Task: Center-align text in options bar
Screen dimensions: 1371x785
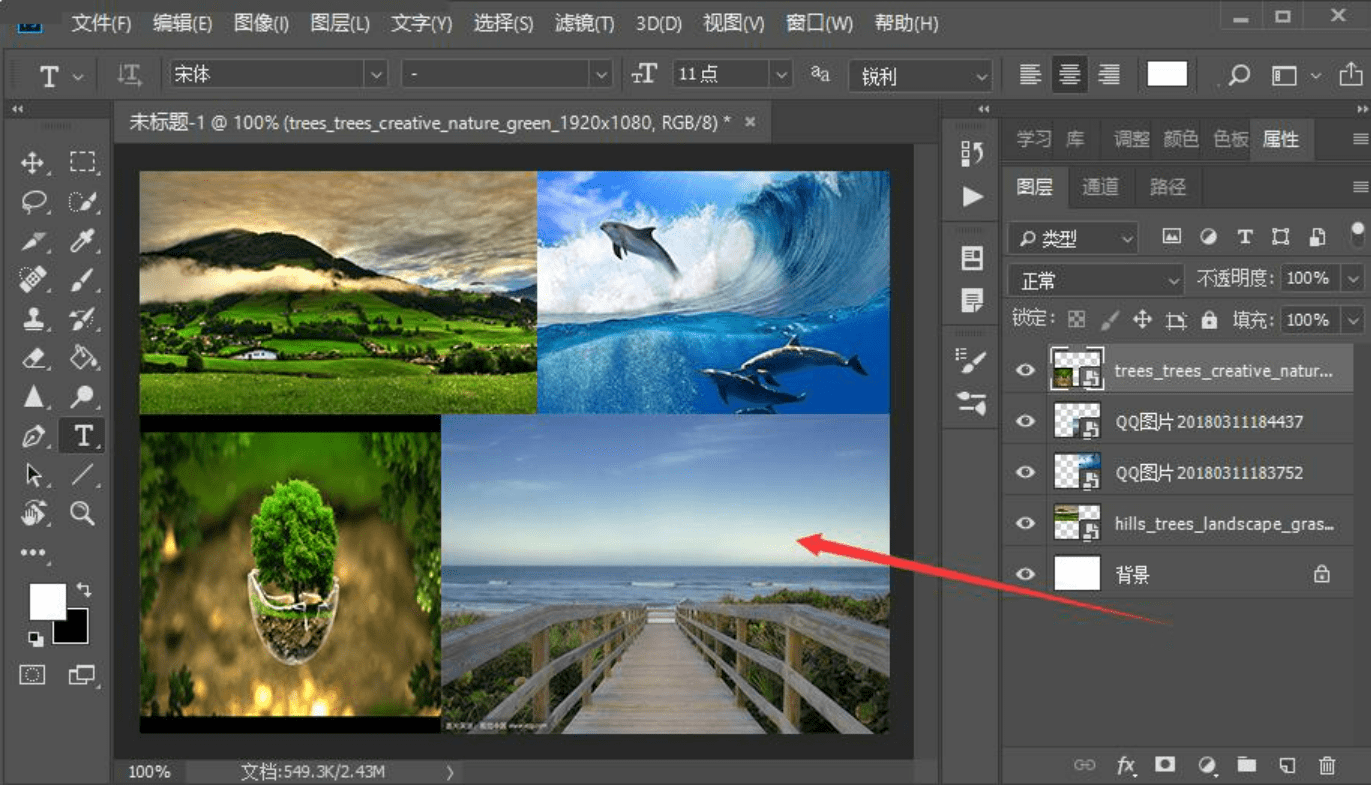Action: (1069, 75)
